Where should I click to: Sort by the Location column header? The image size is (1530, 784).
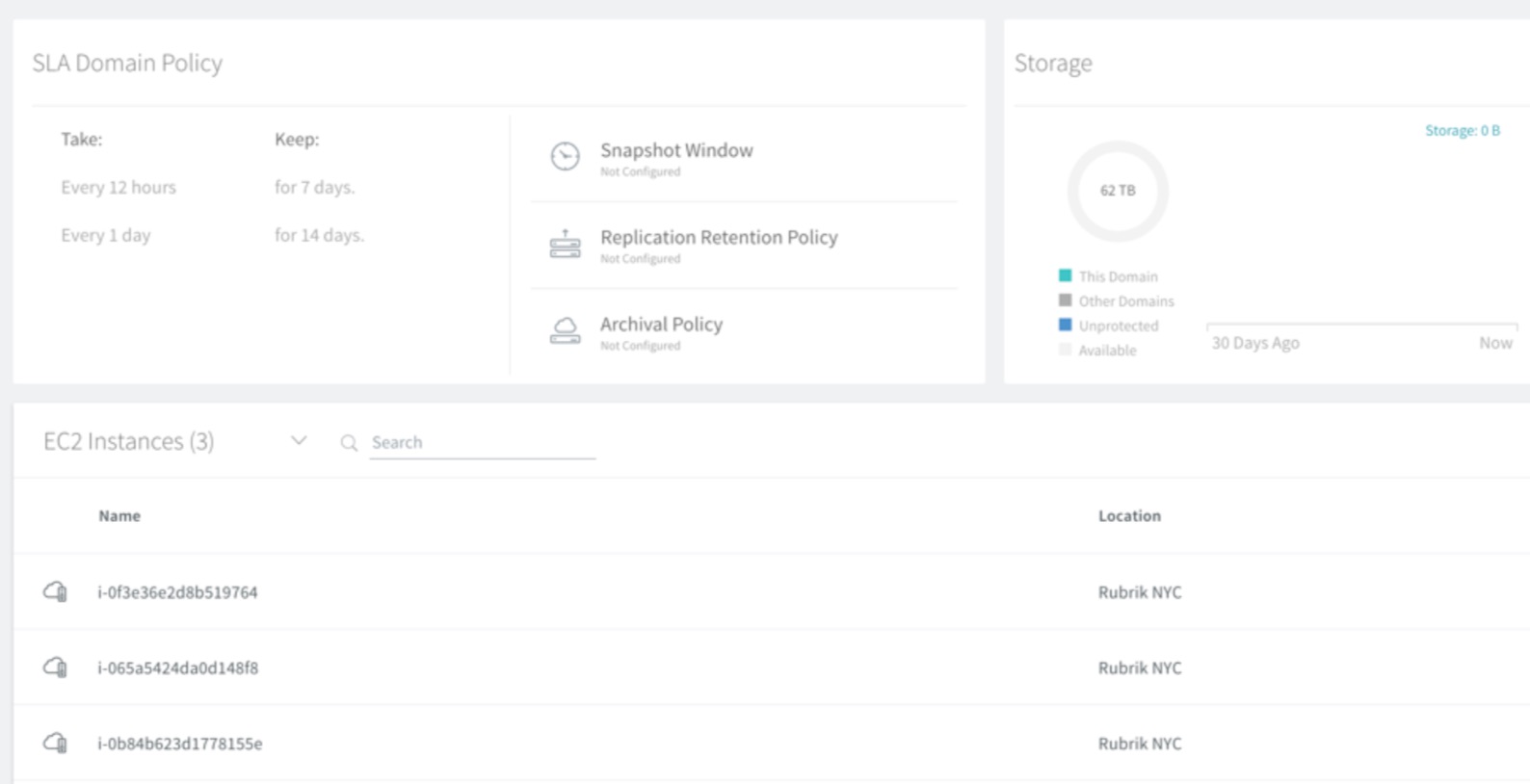[1129, 516]
